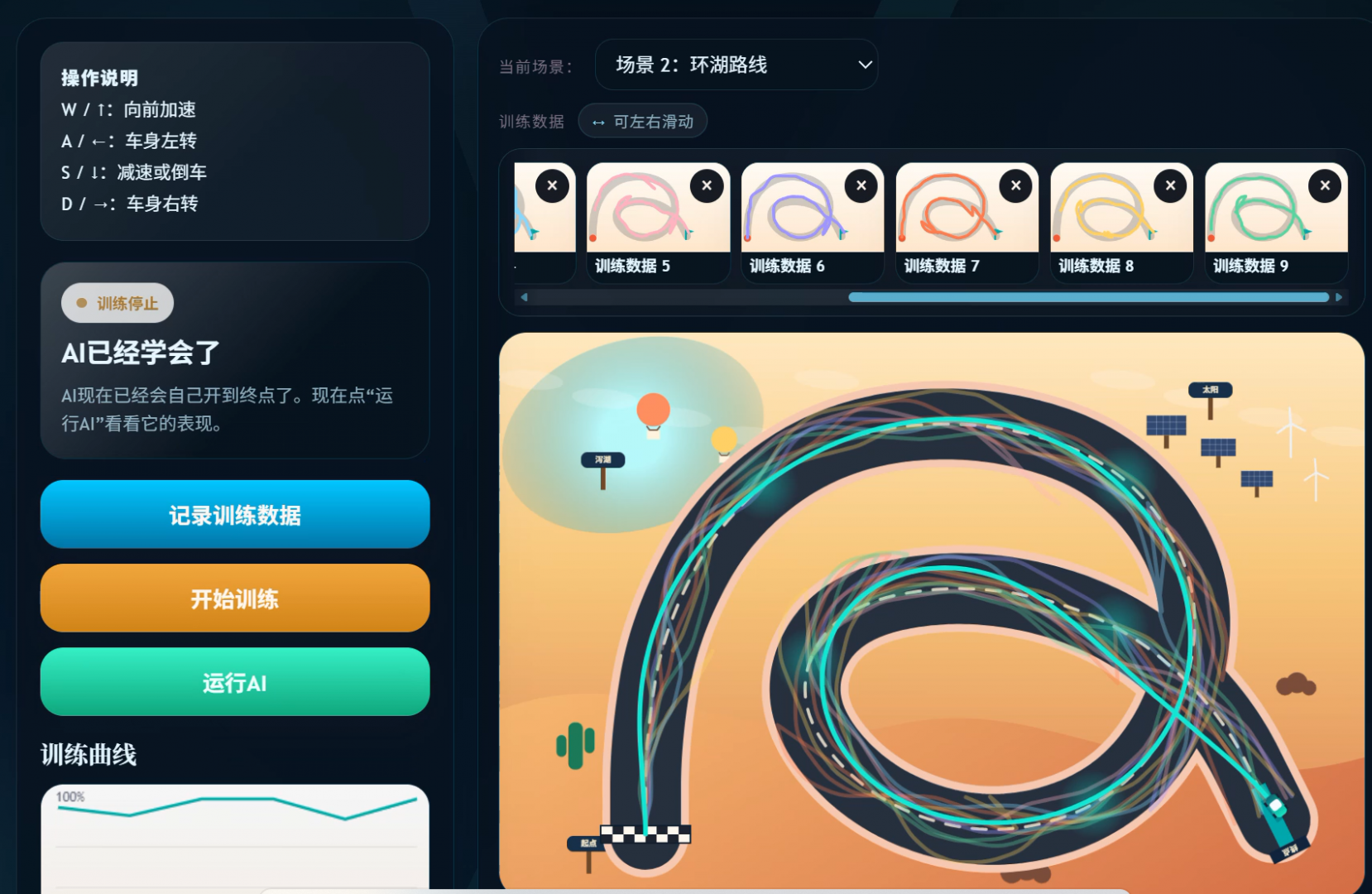Click the right arrow of data scrollbar
Viewport: 1372px width, 894px height.
click(1339, 297)
